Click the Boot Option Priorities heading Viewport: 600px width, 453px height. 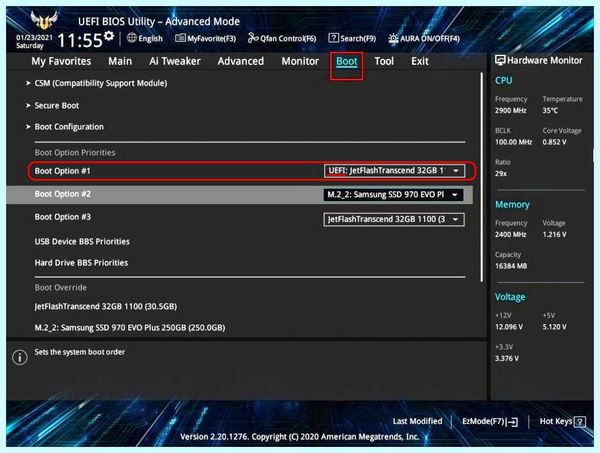[x=75, y=153]
